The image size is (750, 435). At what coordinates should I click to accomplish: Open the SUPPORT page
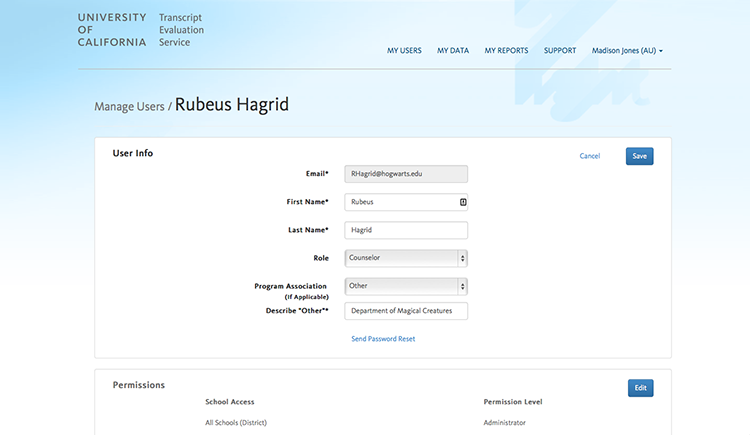click(x=560, y=50)
